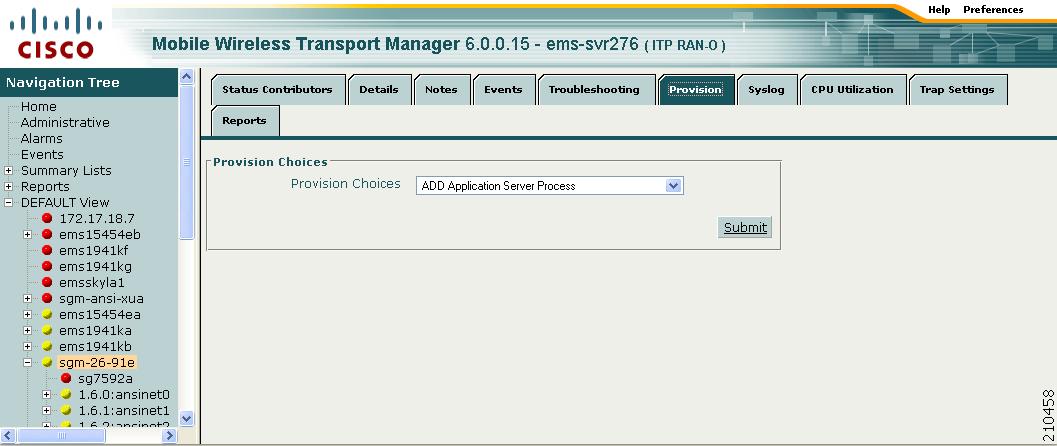Open the Provision Choices dropdown
This screenshot has height=446, width=1057.
[549, 186]
